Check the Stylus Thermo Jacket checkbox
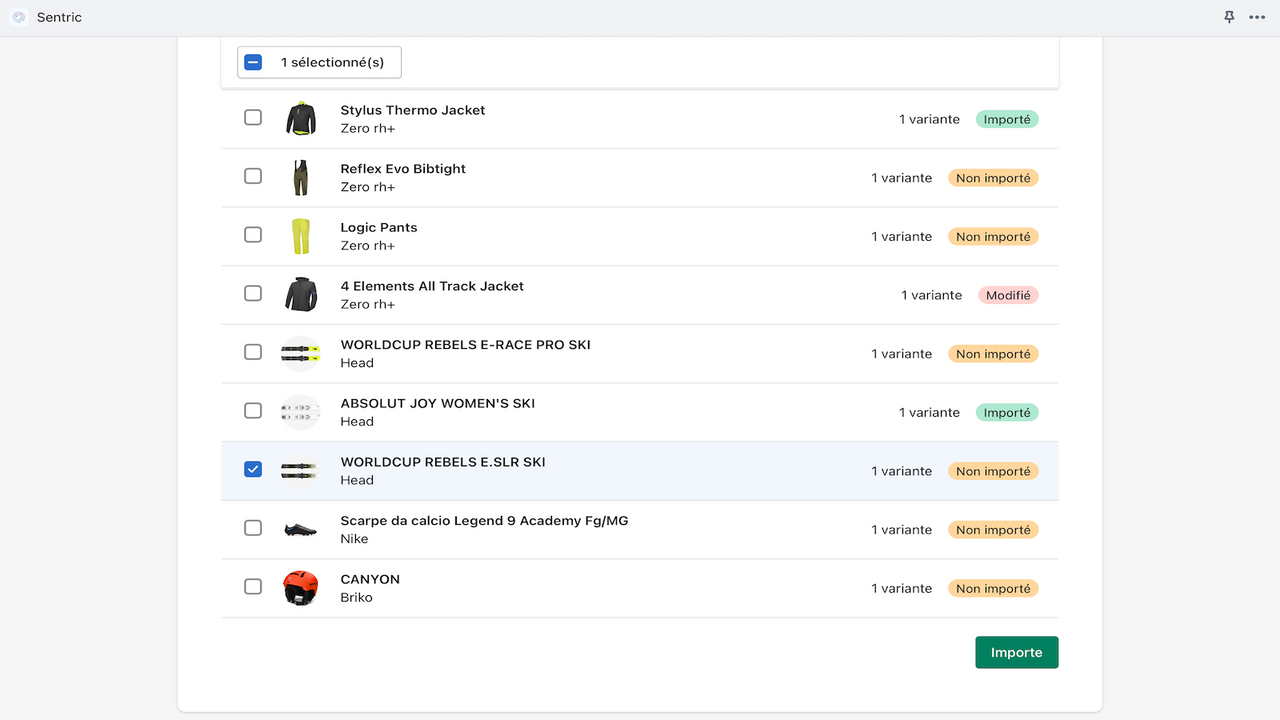This screenshot has width=1280, height=720. click(x=253, y=117)
